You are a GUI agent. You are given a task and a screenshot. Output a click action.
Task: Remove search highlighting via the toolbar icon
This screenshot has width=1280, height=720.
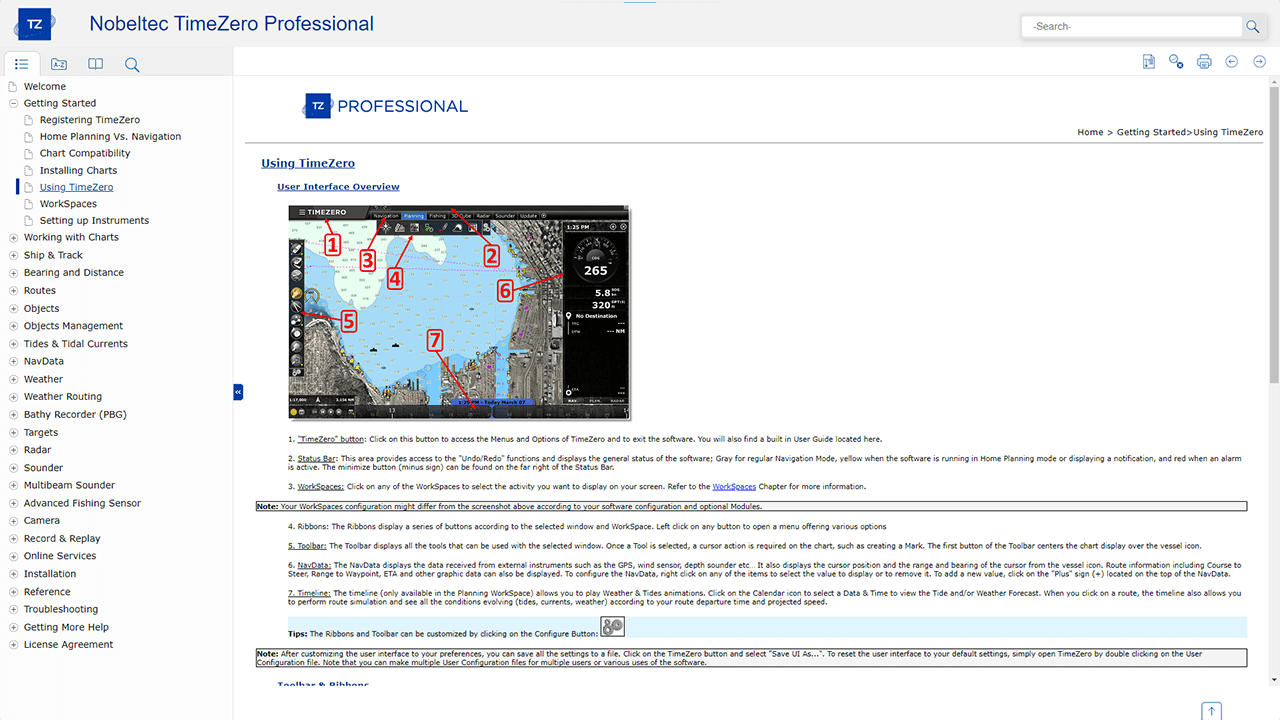(x=1176, y=62)
